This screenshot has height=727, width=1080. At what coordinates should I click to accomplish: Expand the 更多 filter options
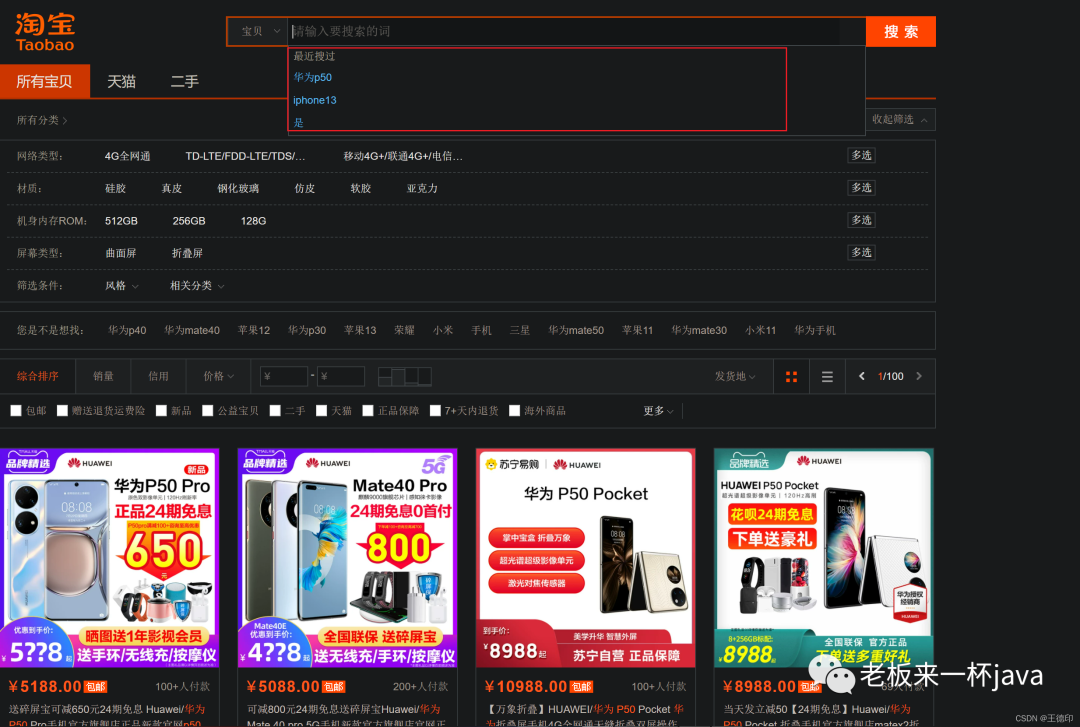pos(658,411)
